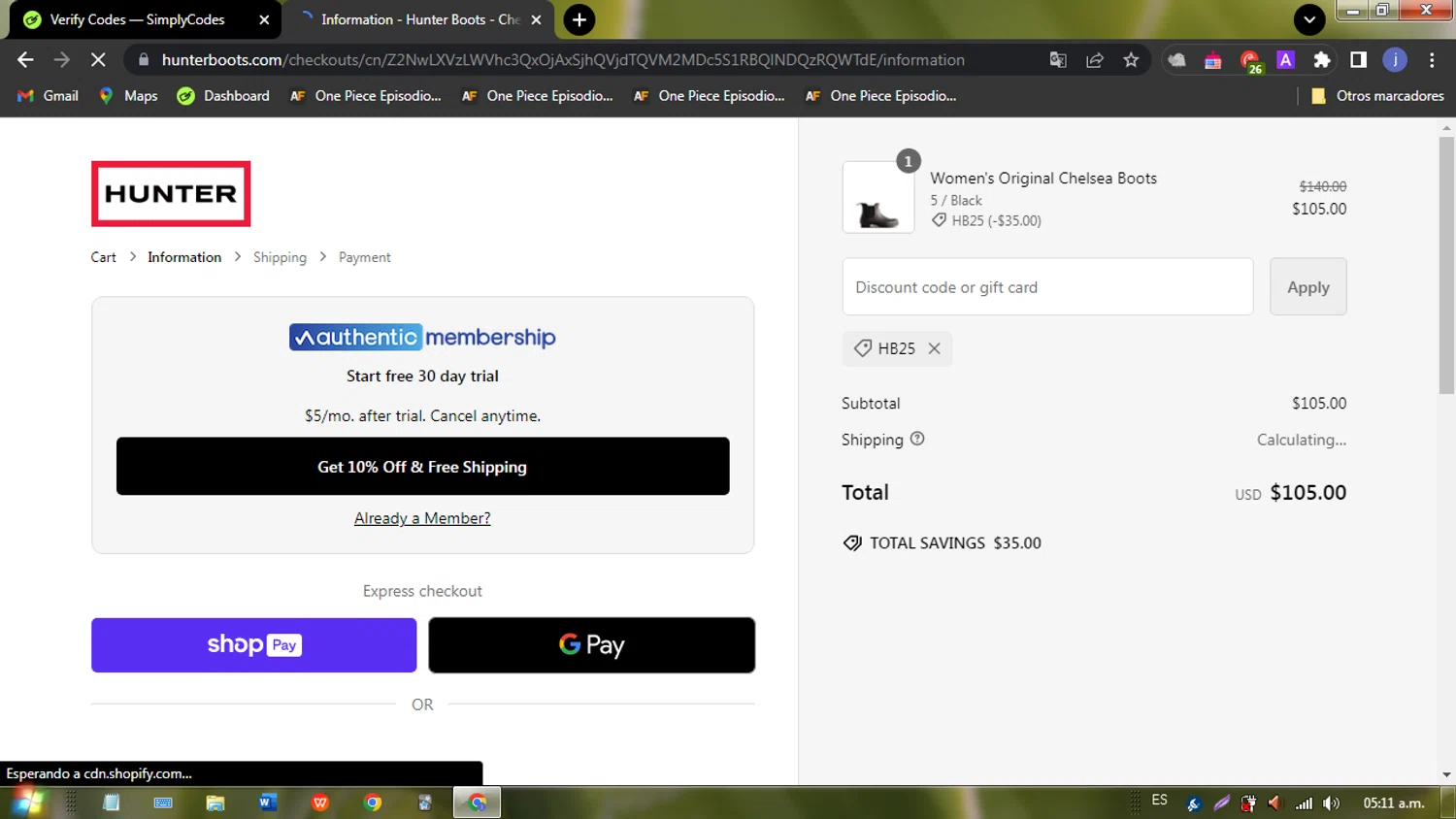Click the Already a Member link
This screenshot has width=1456, height=819.
pos(422,518)
